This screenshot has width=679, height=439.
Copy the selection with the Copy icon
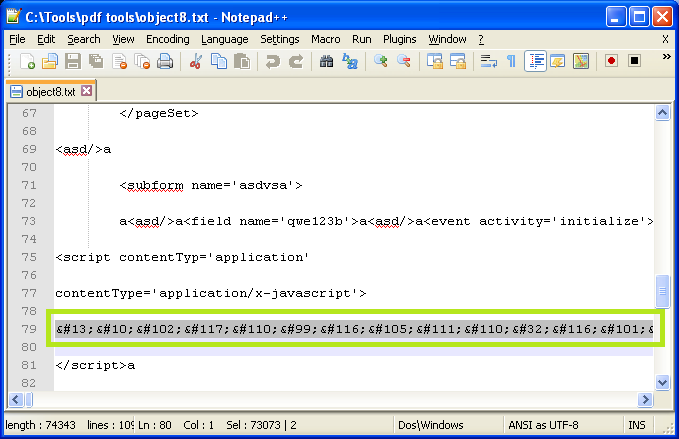[x=219, y=61]
